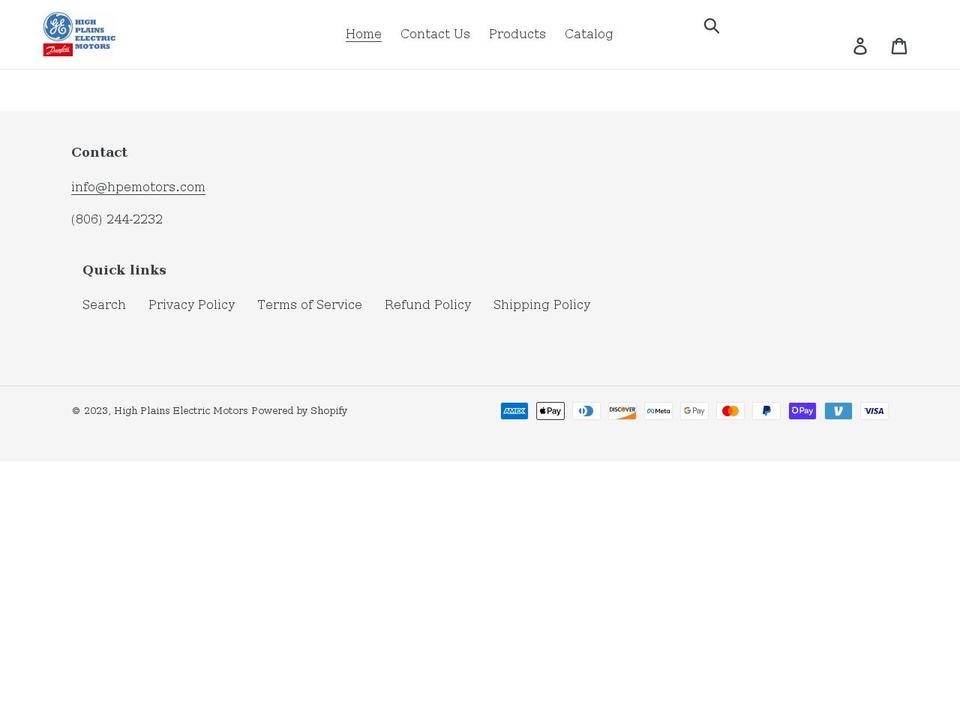Screen dimensions: 960x720
Task: Click the Mastercard payment icon
Action: pos(730,411)
